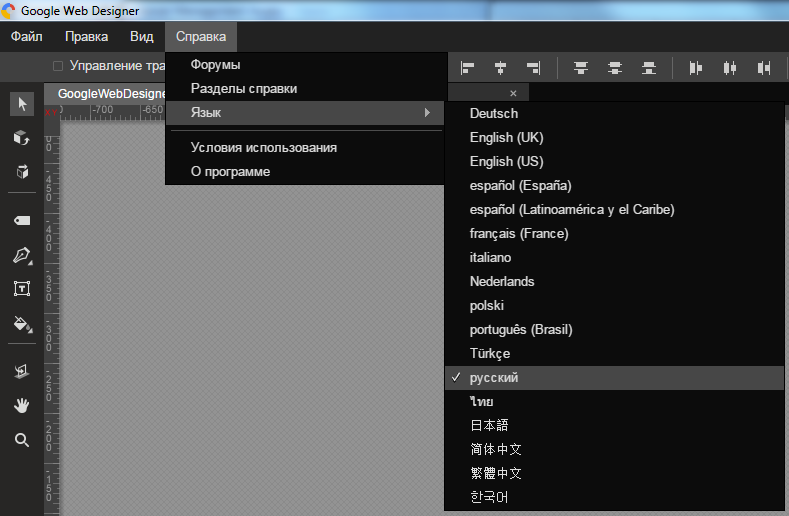Open the О программе dialog

pyautogui.click(x=230, y=171)
